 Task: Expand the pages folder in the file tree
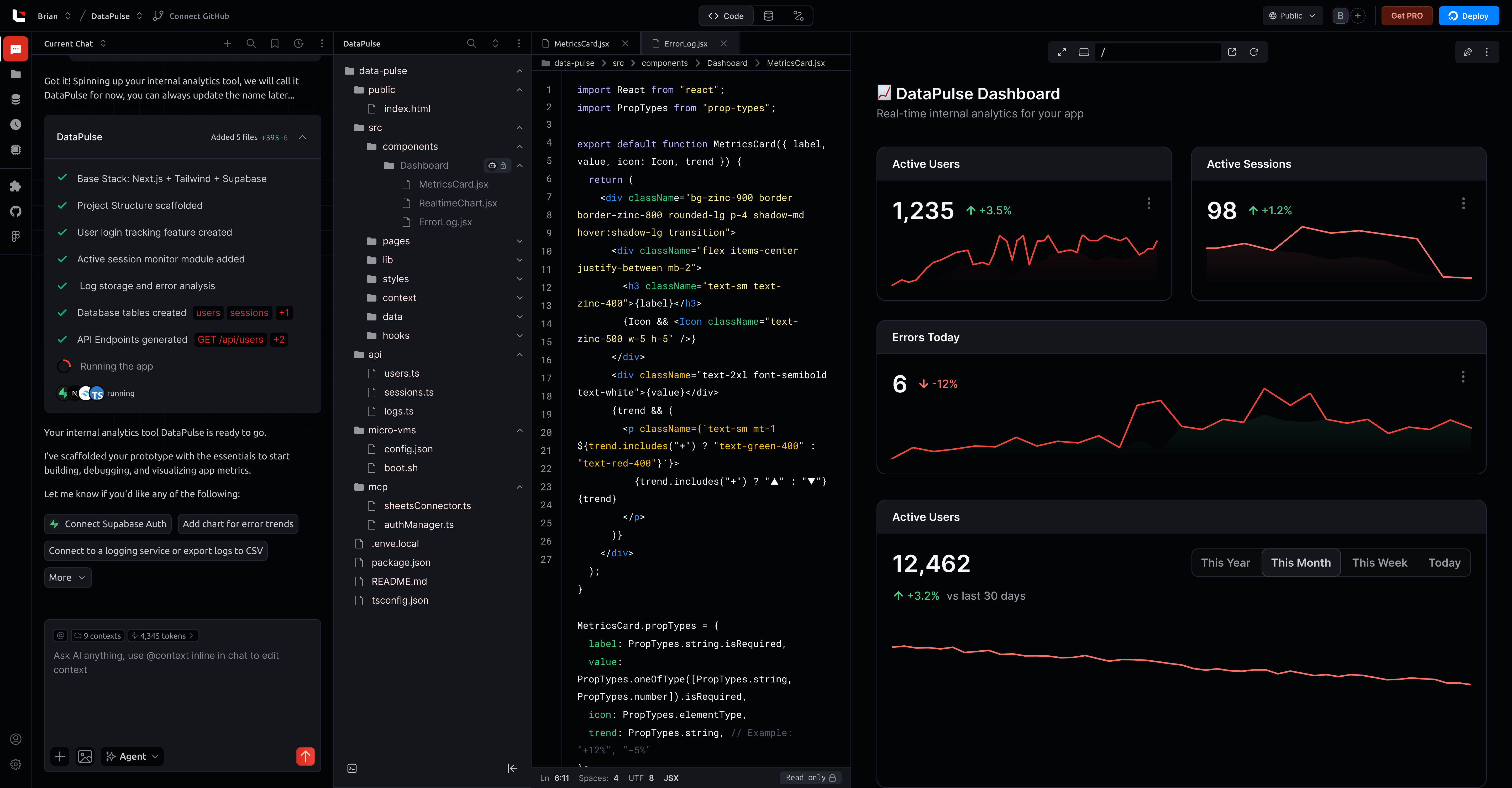coord(519,241)
